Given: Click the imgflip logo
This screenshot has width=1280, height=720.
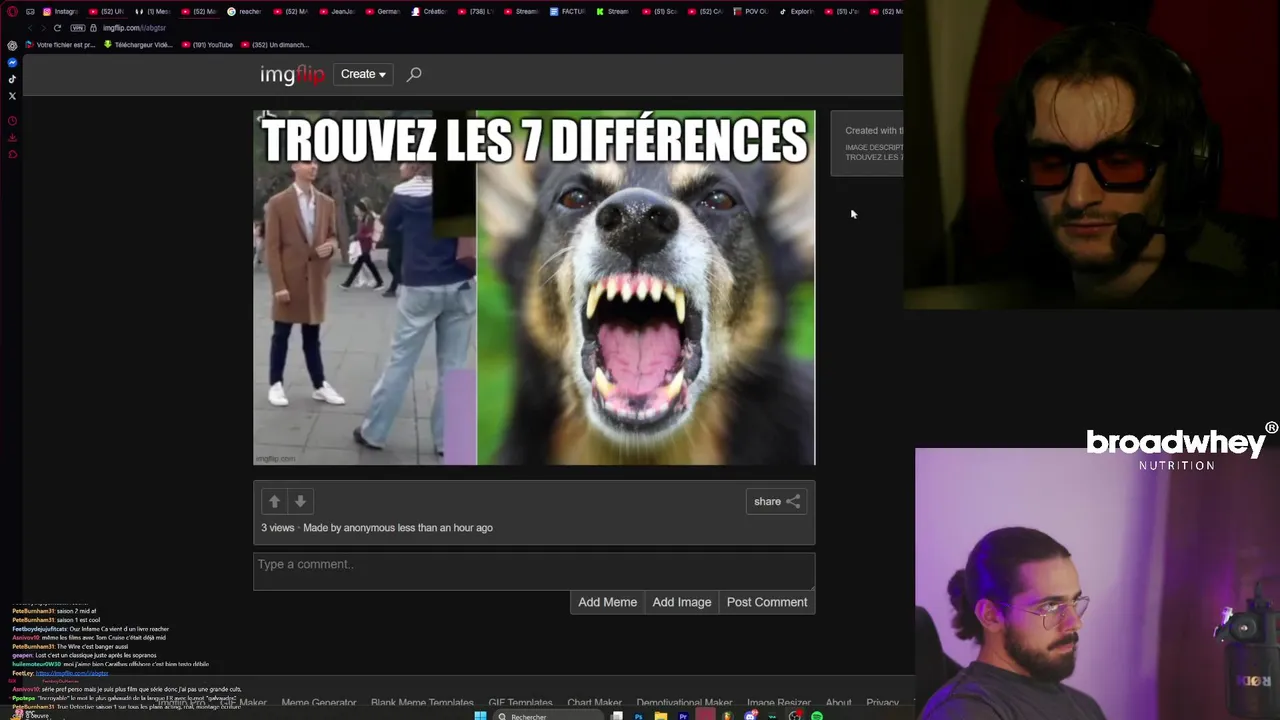Looking at the screenshot, I should [292, 75].
